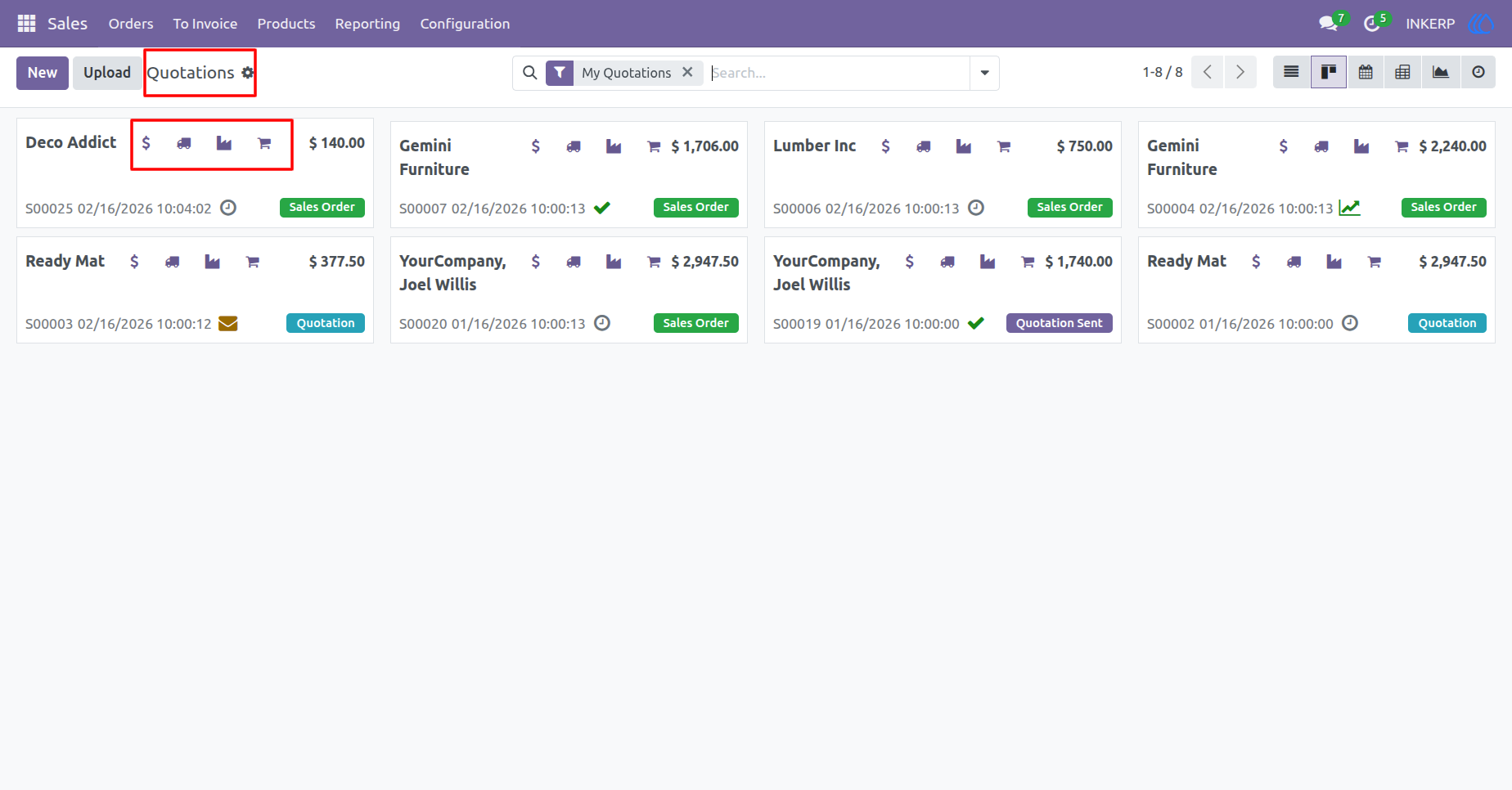Click the Quotation badge on S00002 card
Viewport: 1512px width, 790px height.
coord(1447,323)
